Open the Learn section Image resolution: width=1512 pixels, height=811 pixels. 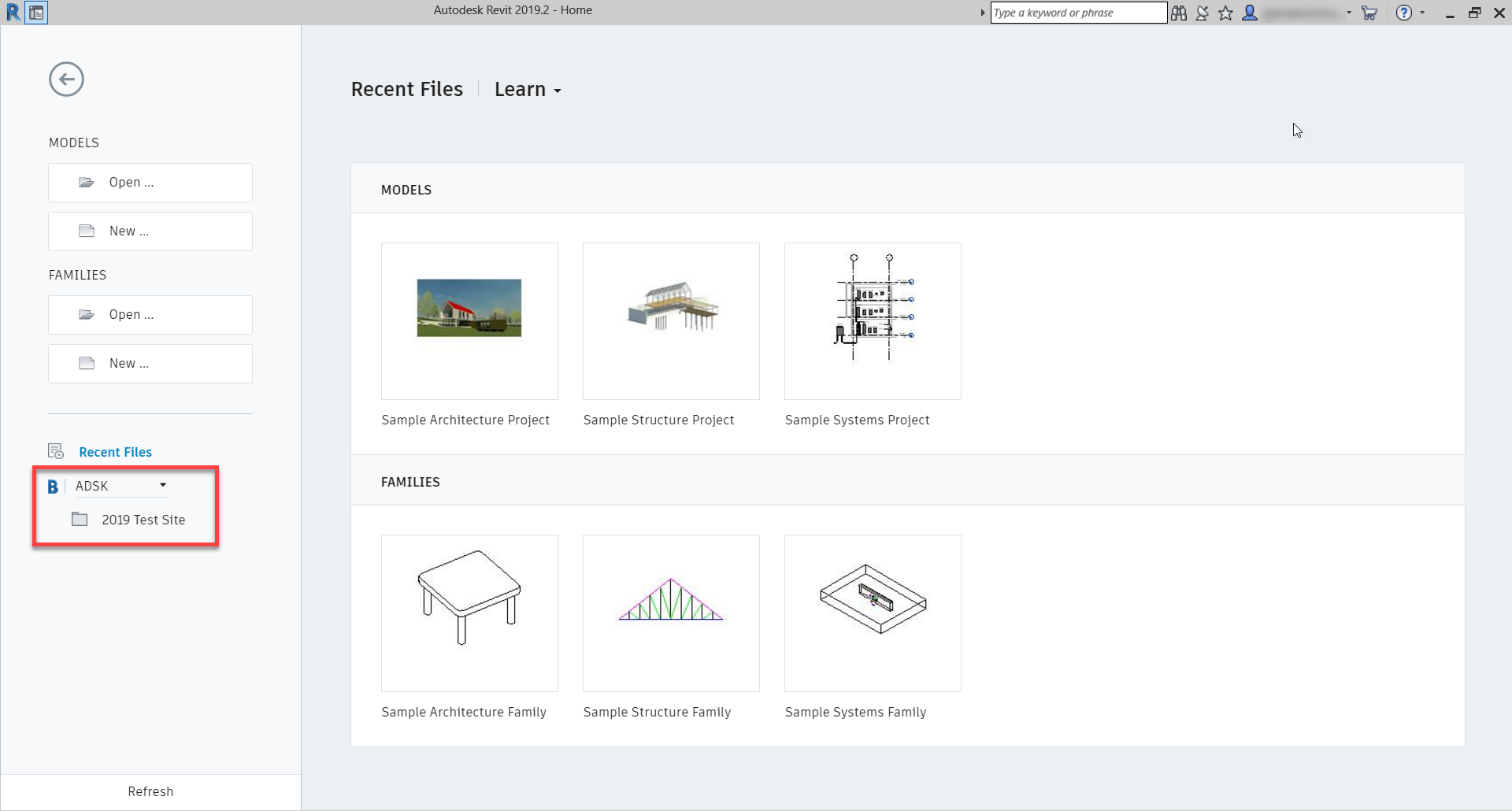(520, 89)
